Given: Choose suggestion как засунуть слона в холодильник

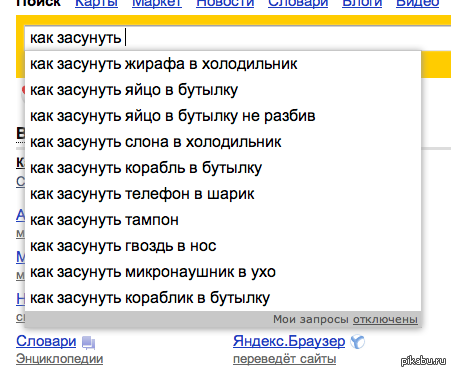Looking at the screenshot, I should [x=223, y=142].
